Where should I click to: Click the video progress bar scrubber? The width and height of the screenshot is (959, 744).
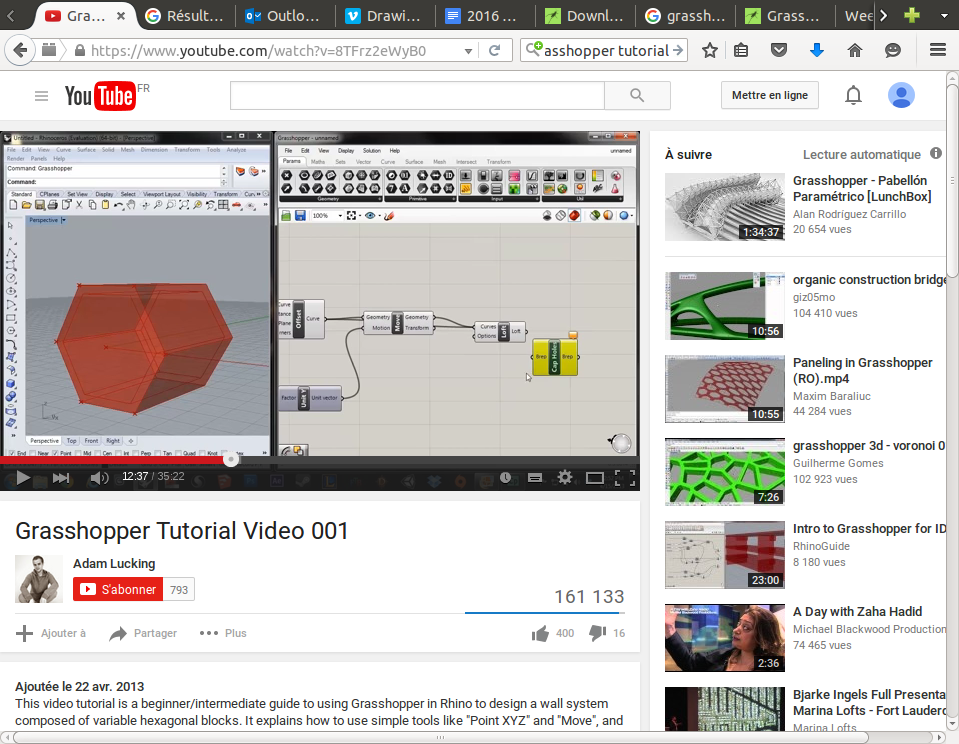pos(231,459)
